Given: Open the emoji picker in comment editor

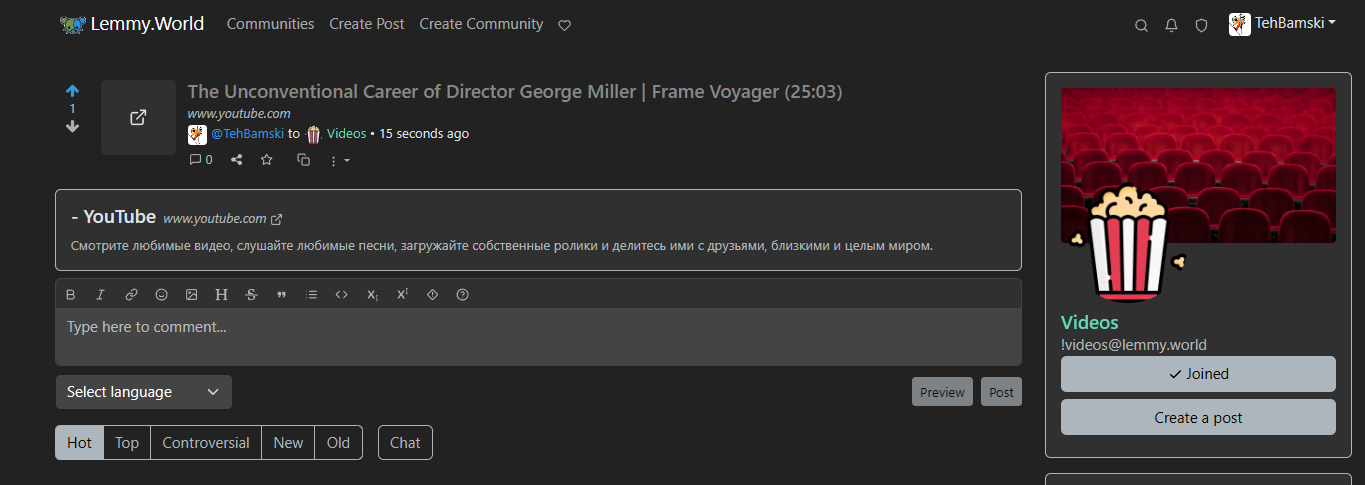Looking at the screenshot, I should pyautogui.click(x=161, y=294).
